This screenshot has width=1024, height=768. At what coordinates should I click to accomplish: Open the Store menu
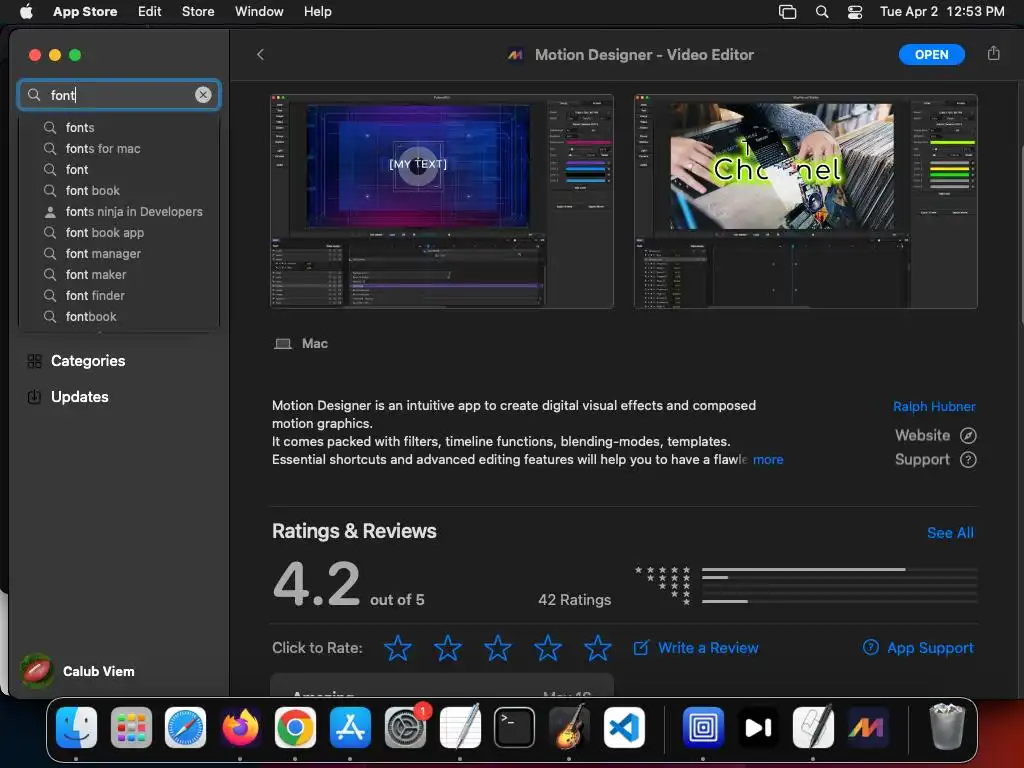pyautogui.click(x=198, y=12)
